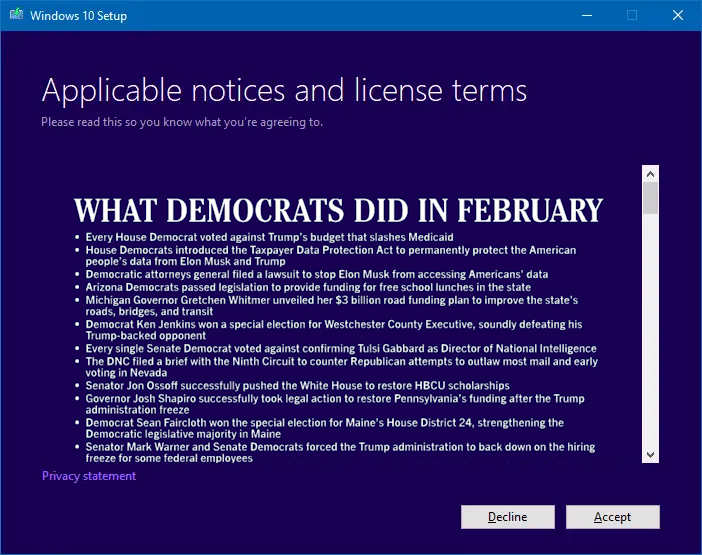Click the vertical scrollbar thumb

click(x=651, y=198)
